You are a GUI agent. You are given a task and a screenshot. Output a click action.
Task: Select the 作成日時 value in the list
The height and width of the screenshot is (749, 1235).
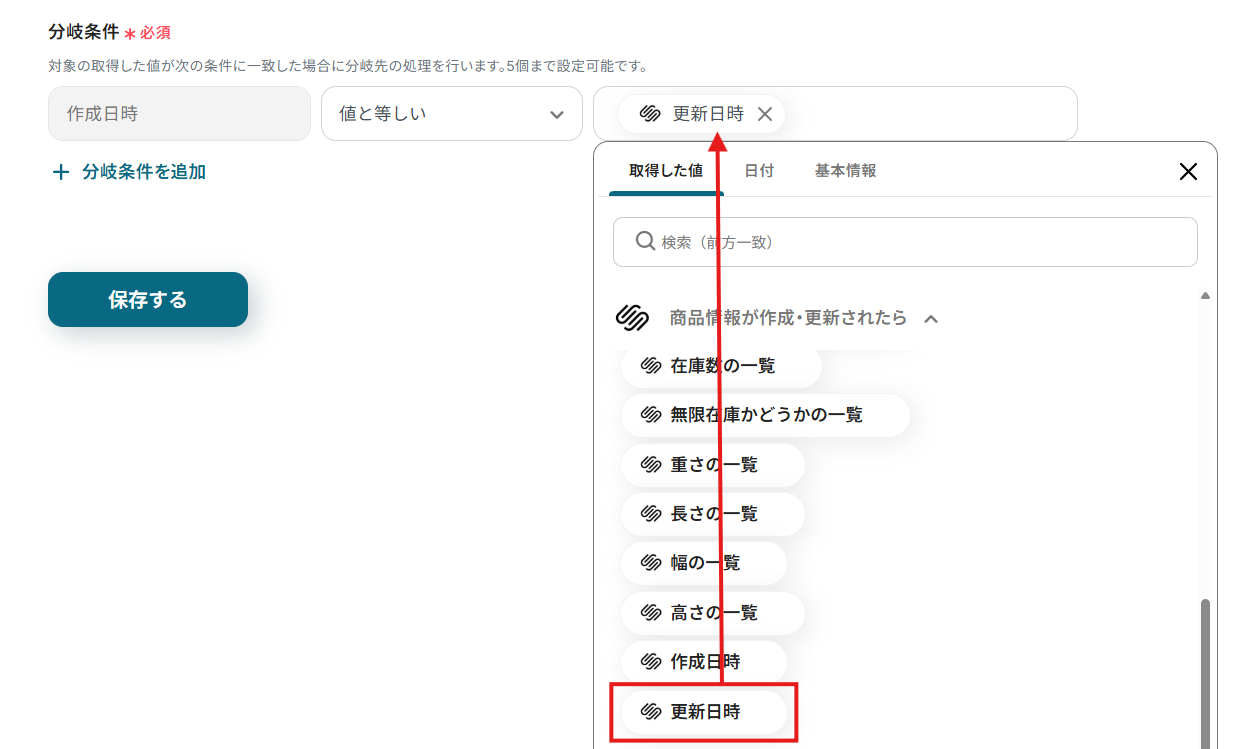point(703,662)
